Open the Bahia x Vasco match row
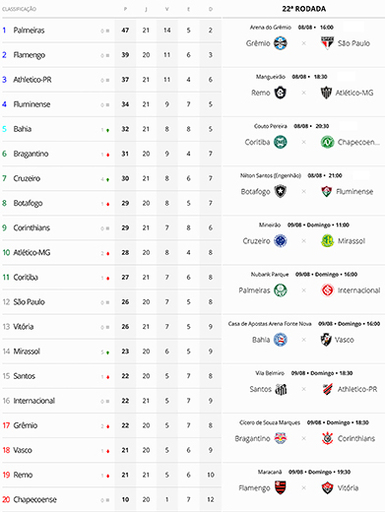 click(x=304, y=336)
